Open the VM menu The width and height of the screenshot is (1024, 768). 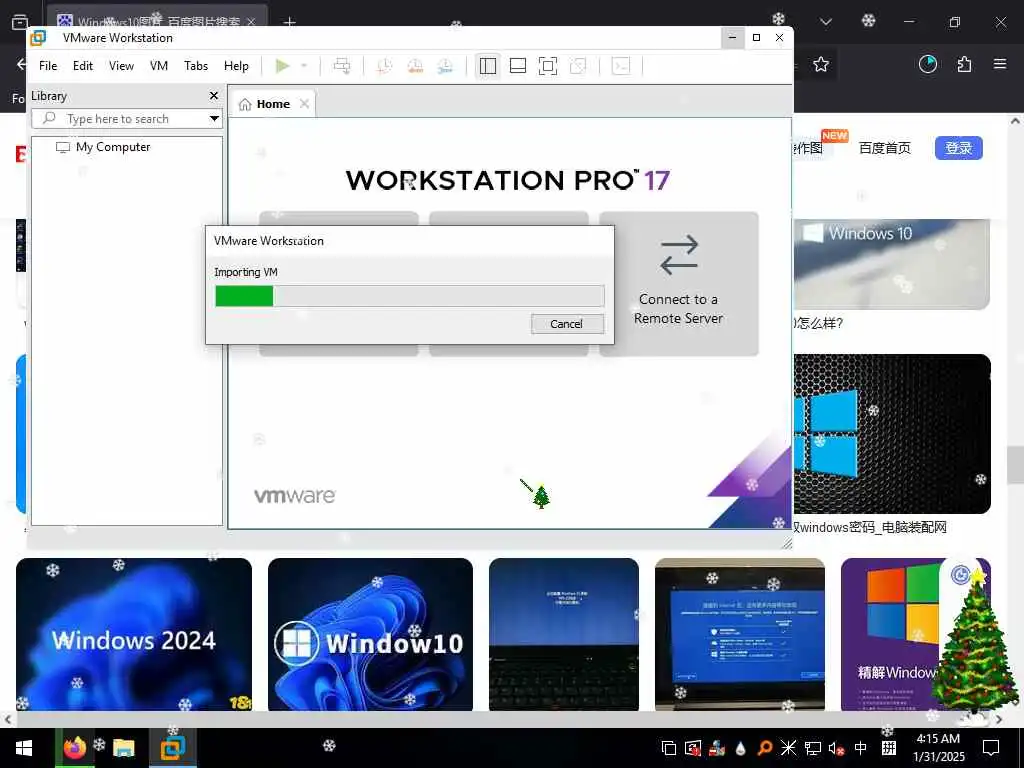tap(159, 66)
